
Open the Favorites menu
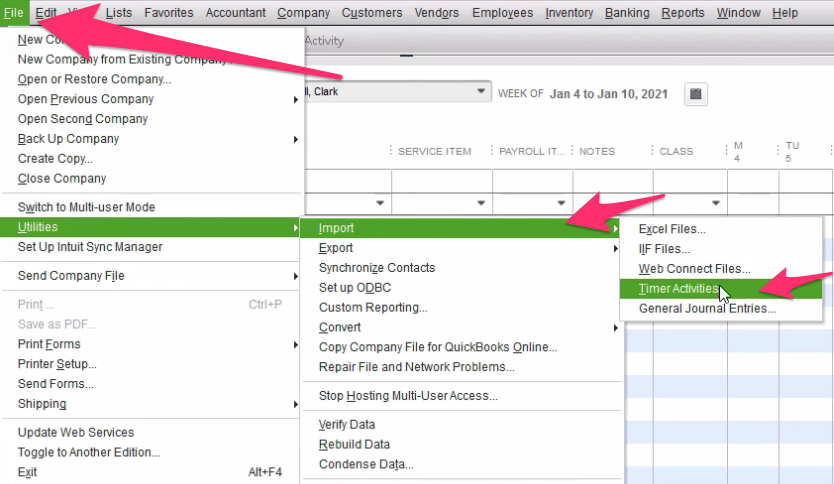(169, 13)
